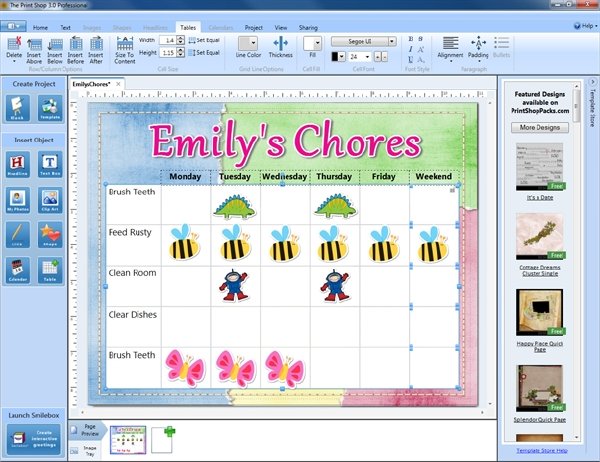Screen dimensions: 600x462
Task: Open the Line Color dropdown
Action: 253,43
